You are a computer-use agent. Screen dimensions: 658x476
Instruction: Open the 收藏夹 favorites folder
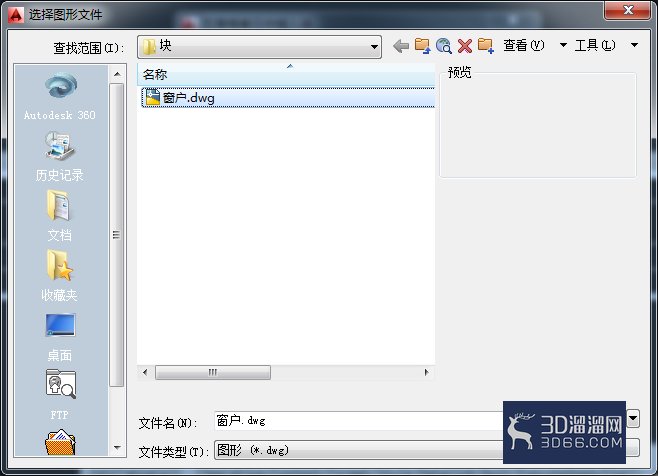60,276
